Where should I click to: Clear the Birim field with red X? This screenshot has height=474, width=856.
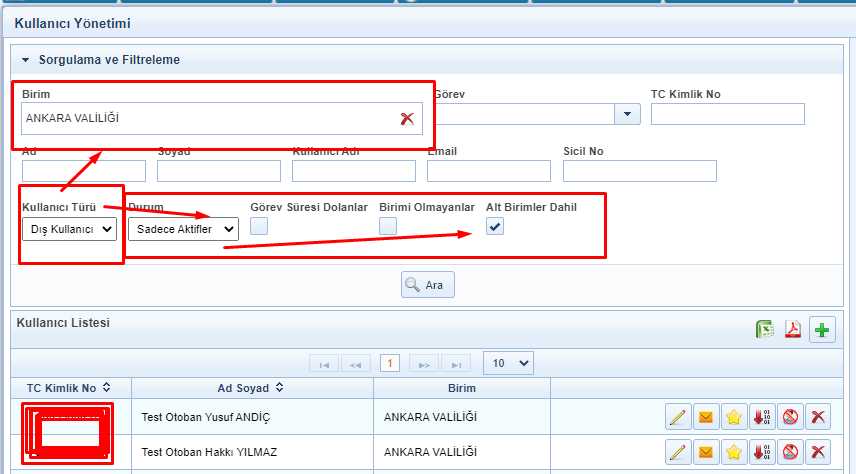tap(407, 118)
